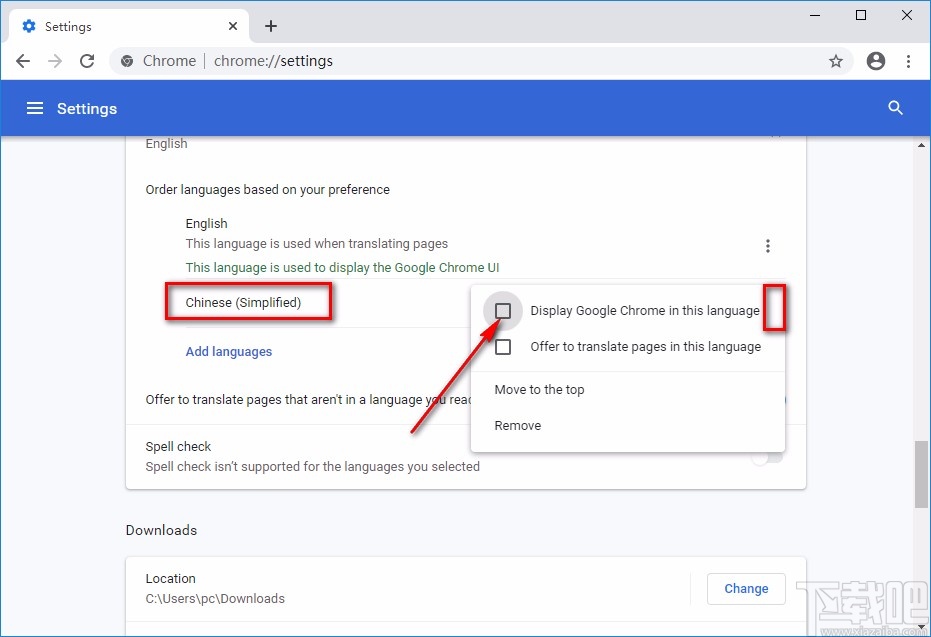Click the English language entry

tap(207, 224)
